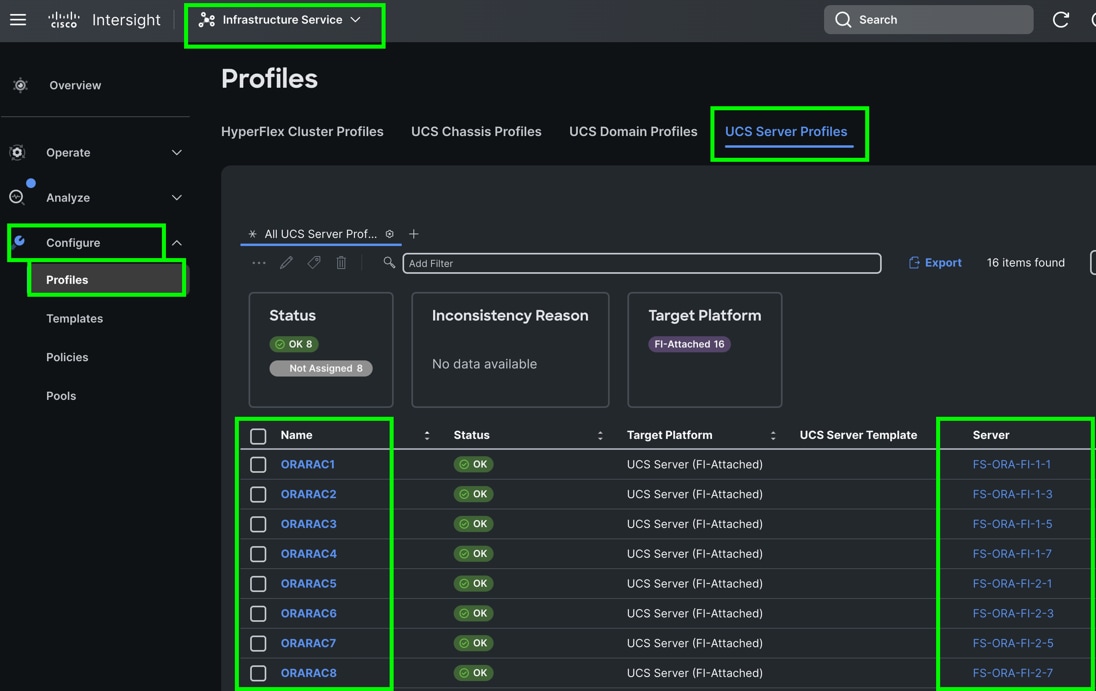Sort the table by Status column
Screen dimensions: 1096x691
click(600, 436)
